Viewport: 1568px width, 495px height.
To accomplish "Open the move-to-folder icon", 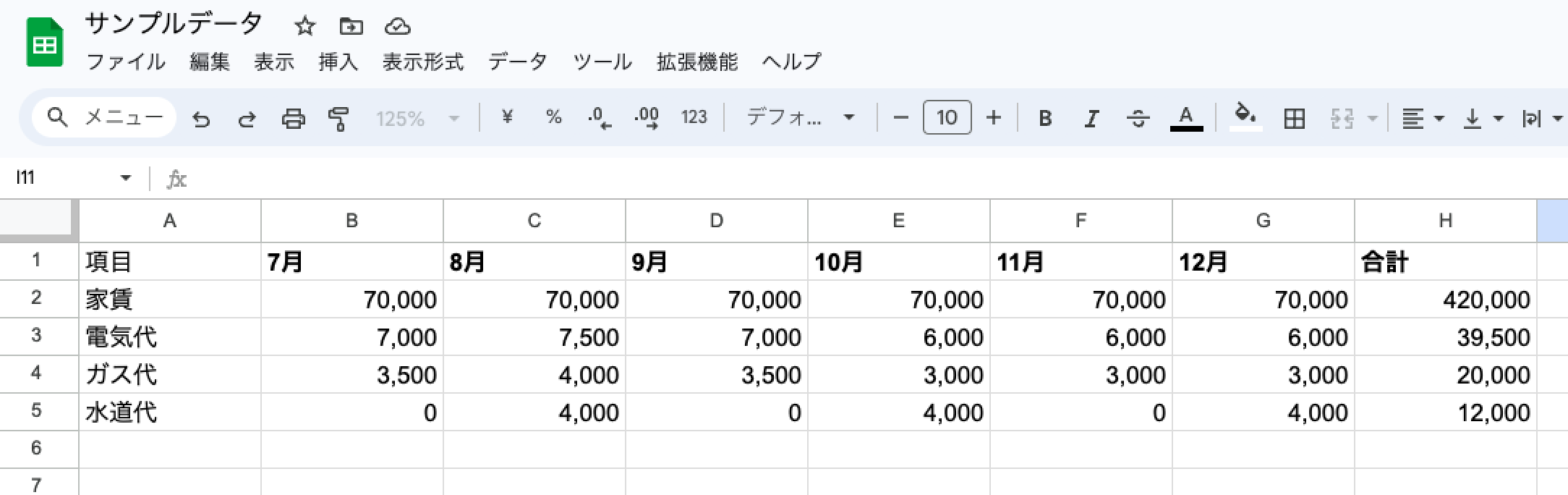I will click(x=351, y=27).
